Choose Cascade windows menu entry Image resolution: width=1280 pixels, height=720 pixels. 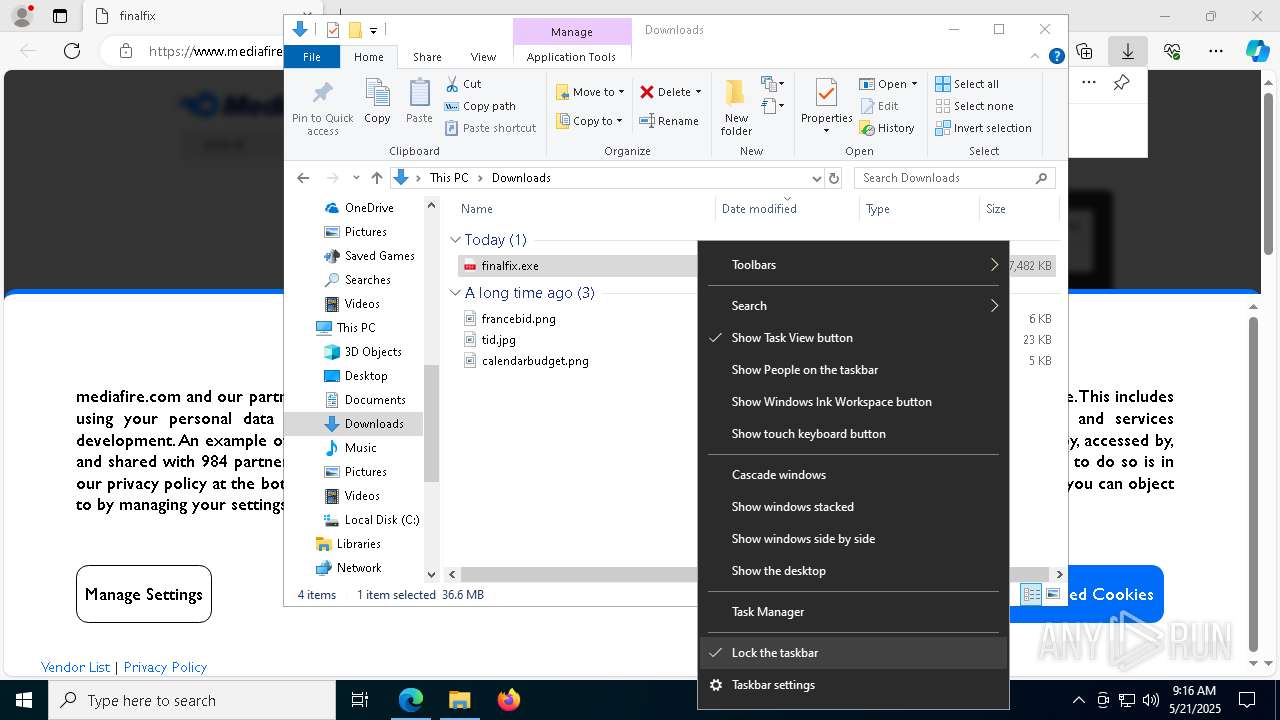[853, 475]
